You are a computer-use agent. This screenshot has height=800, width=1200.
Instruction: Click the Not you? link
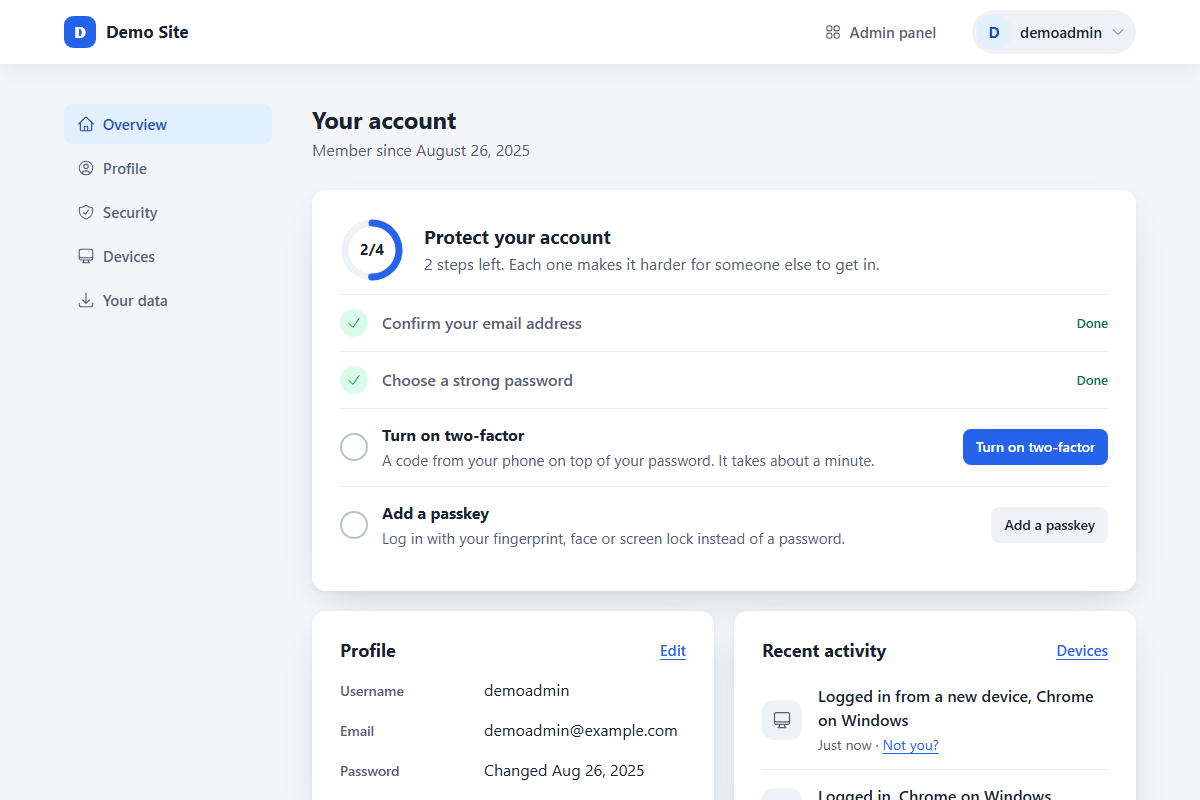point(911,745)
